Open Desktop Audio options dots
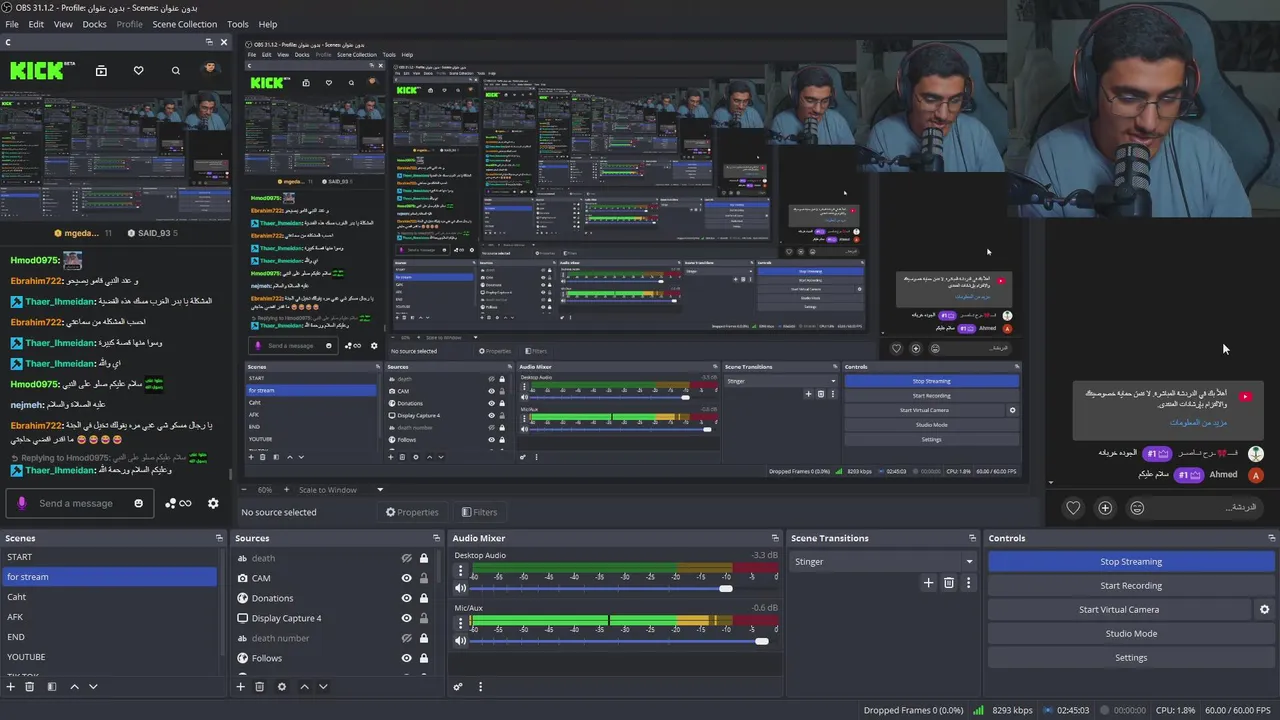This screenshot has height=720, width=1280. point(461,572)
